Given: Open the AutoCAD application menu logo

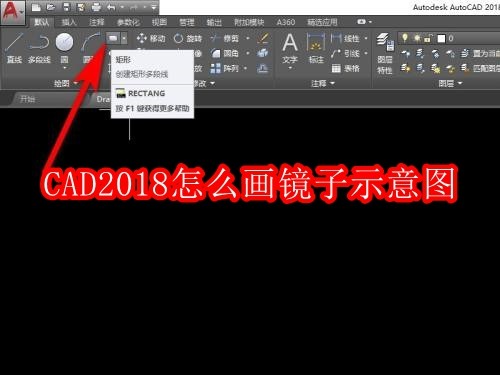Looking at the screenshot, I should point(12,12).
